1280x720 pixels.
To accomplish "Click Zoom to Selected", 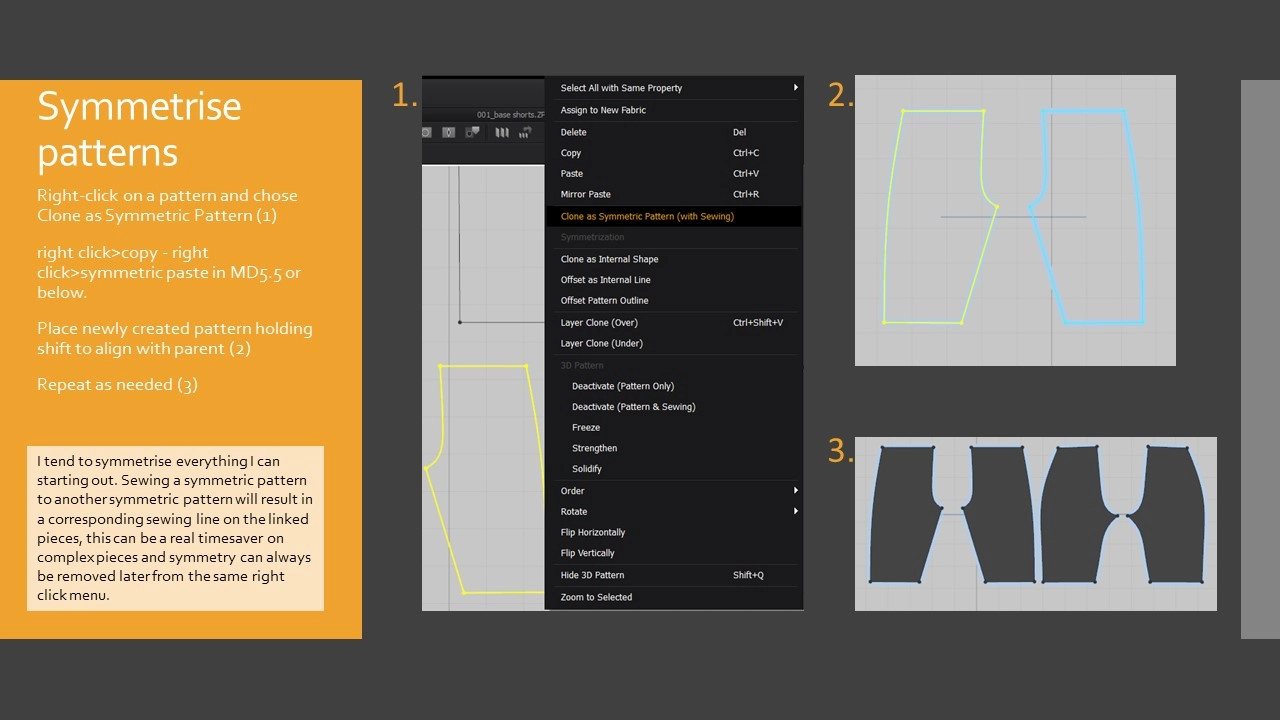I will point(596,598).
